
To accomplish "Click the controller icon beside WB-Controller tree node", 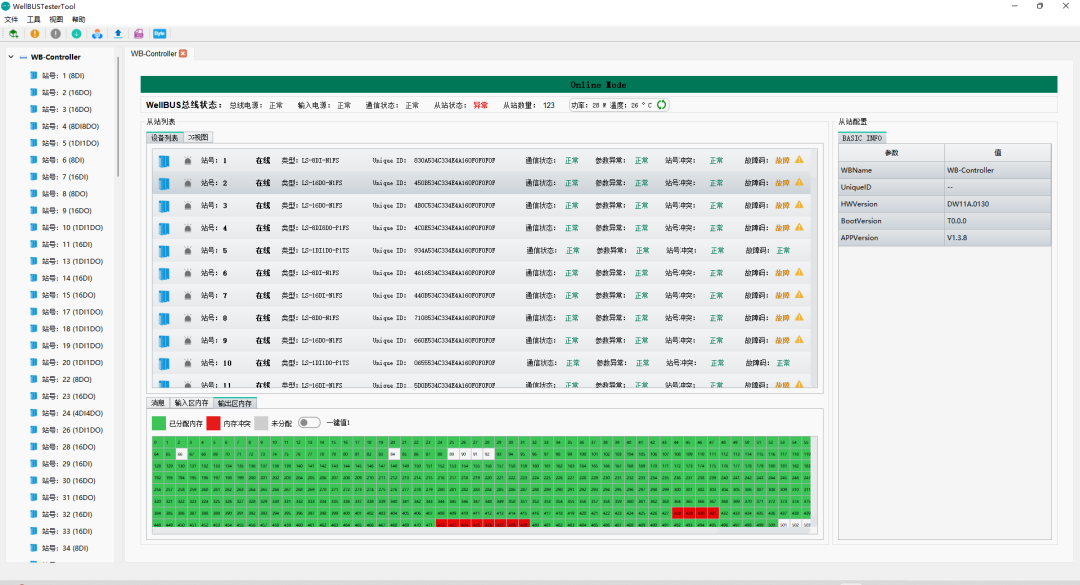I will [23, 57].
